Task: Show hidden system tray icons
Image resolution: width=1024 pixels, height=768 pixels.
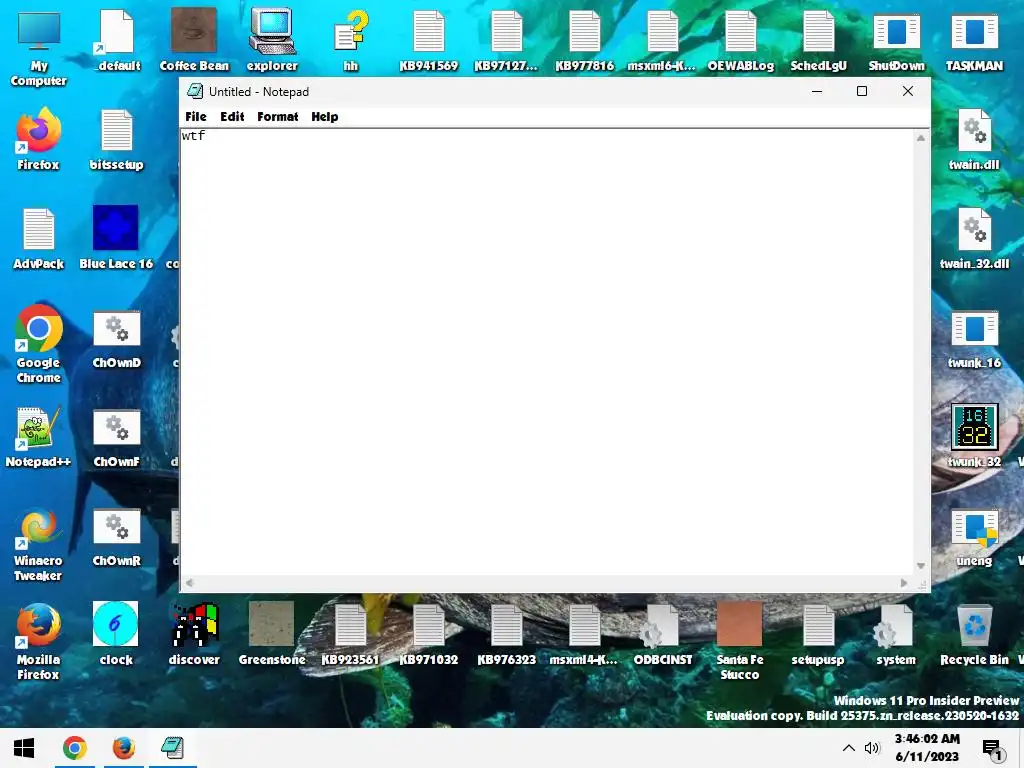Action: click(x=848, y=748)
